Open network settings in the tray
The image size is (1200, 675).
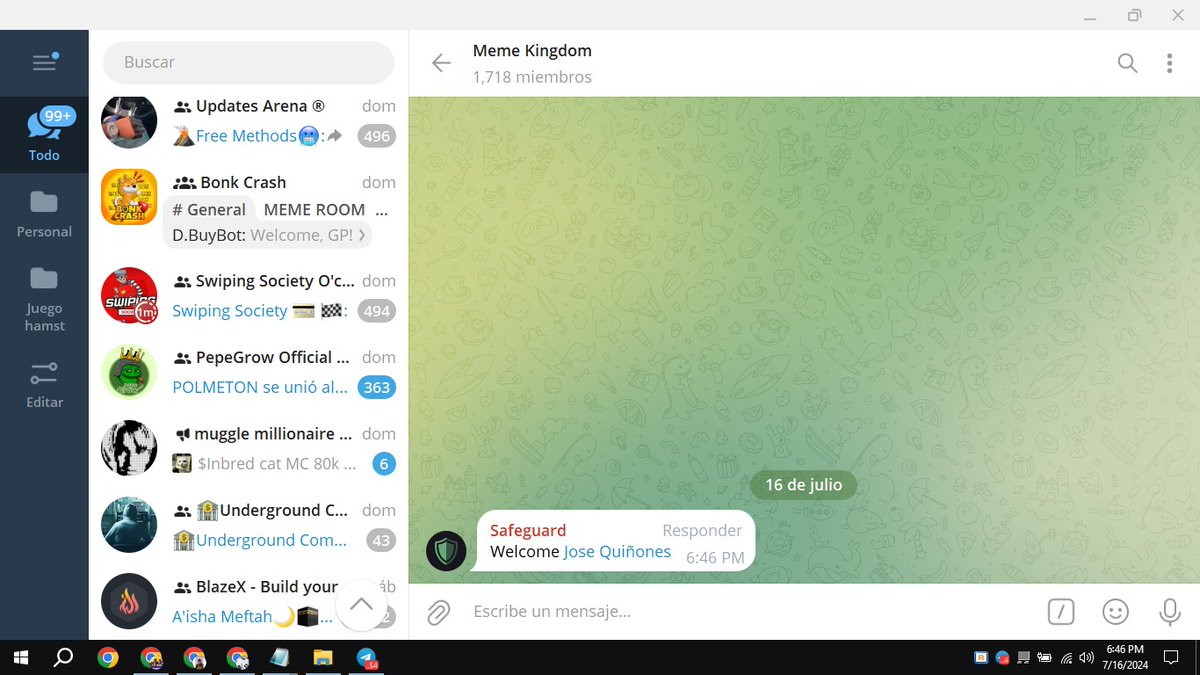(x=1067, y=658)
